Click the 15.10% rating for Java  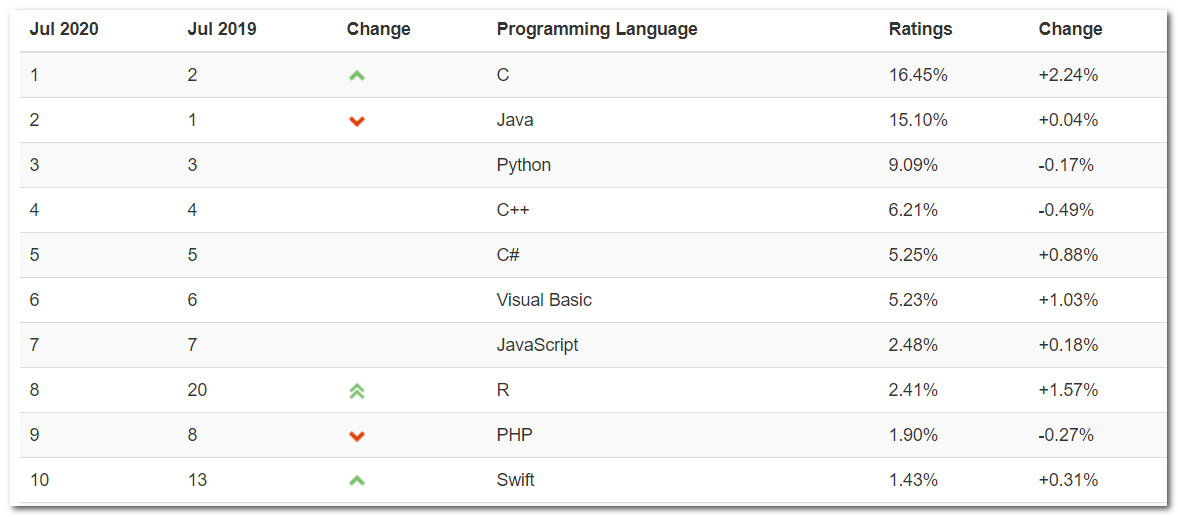[x=917, y=120]
